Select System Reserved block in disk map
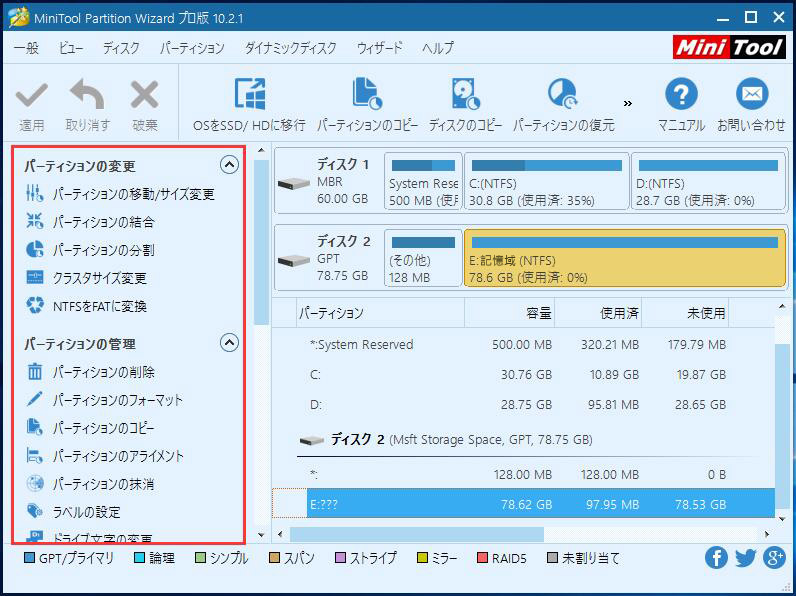The width and height of the screenshot is (796, 596). click(x=423, y=181)
